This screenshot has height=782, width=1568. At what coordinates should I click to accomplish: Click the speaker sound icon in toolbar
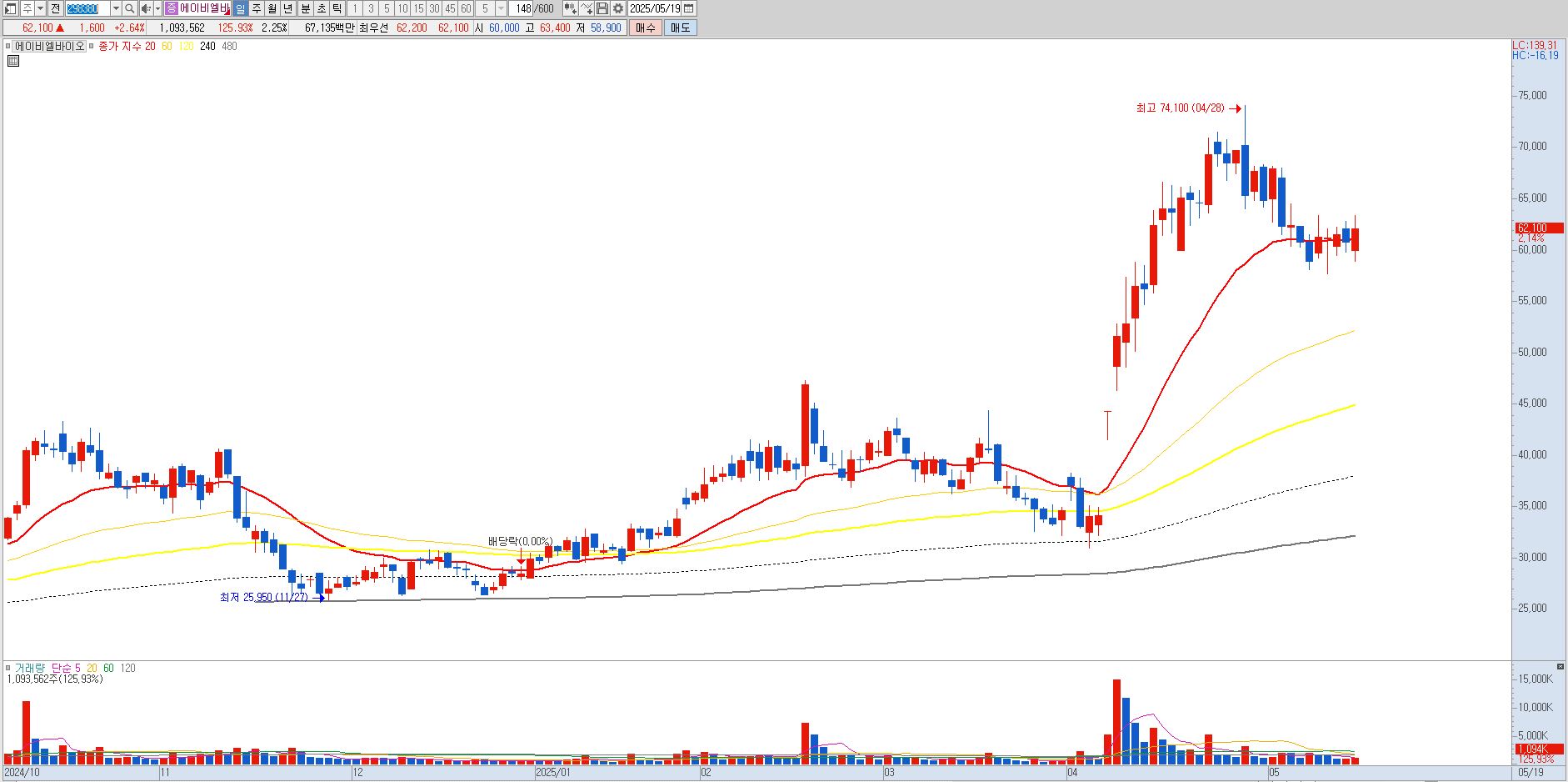(147, 8)
